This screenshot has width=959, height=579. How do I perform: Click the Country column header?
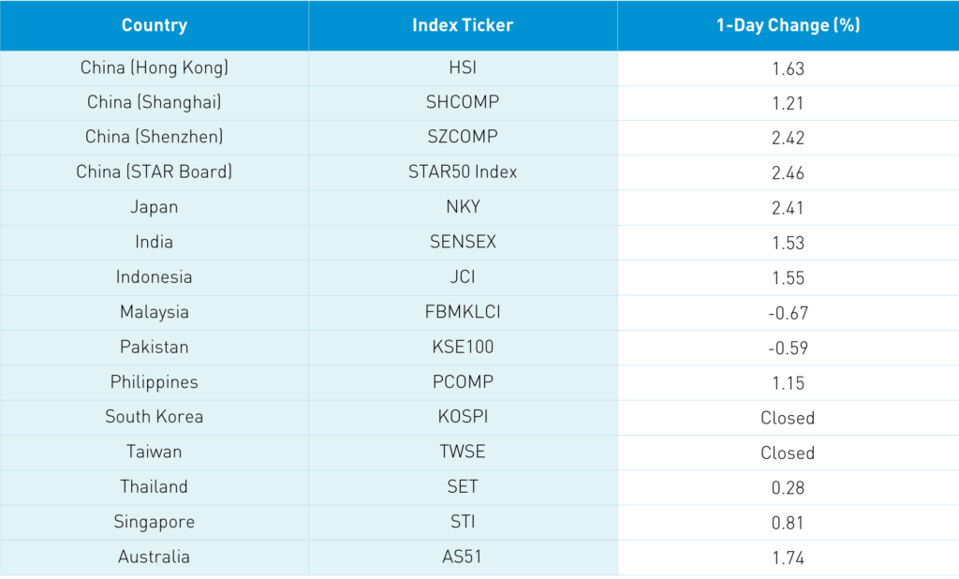tap(154, 25)
